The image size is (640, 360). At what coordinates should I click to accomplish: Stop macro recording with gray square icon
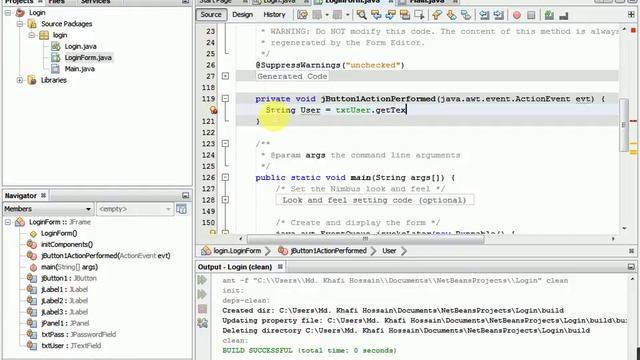click(531, 16)
